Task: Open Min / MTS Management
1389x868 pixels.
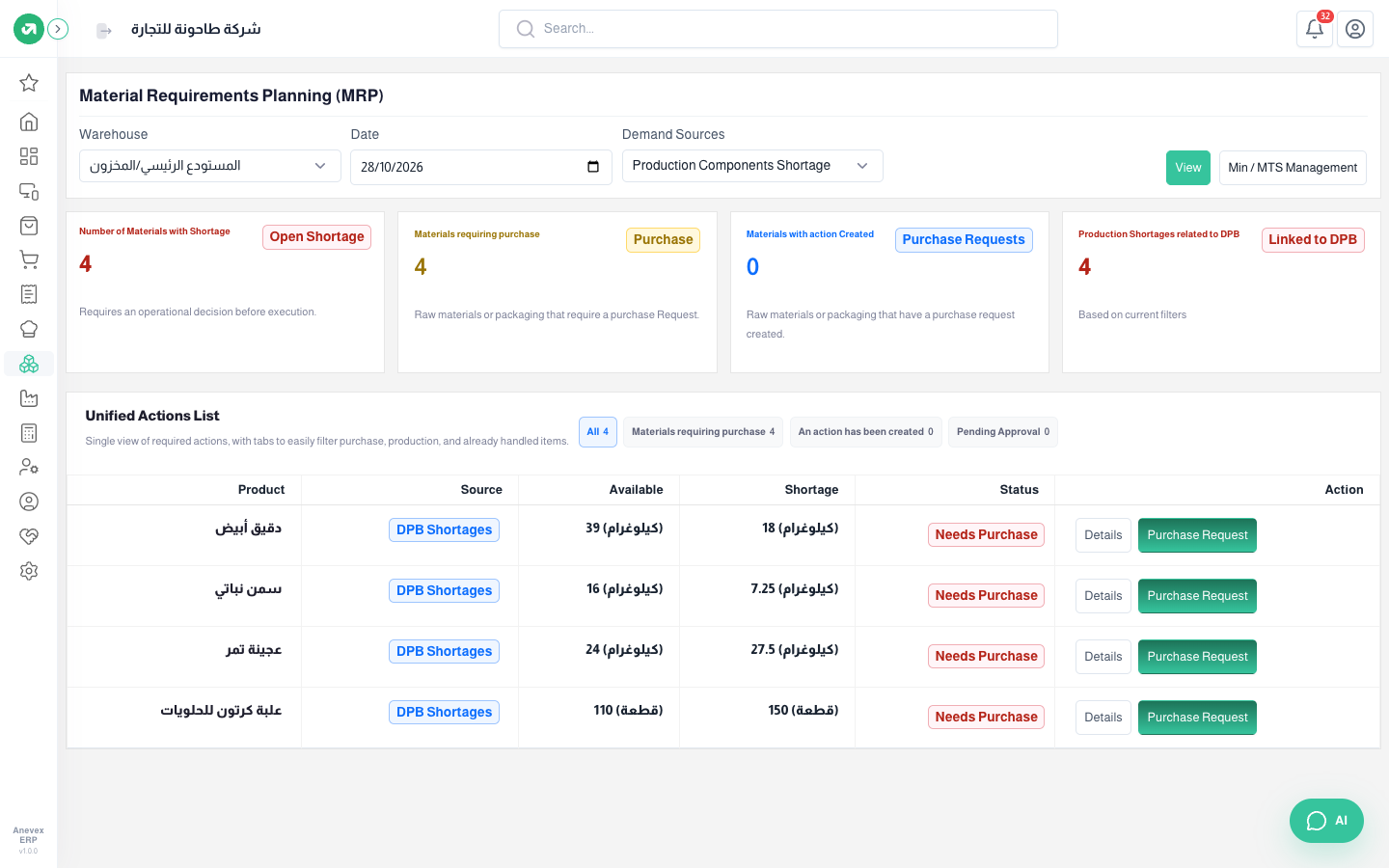Action: [x=1293, y=168]
